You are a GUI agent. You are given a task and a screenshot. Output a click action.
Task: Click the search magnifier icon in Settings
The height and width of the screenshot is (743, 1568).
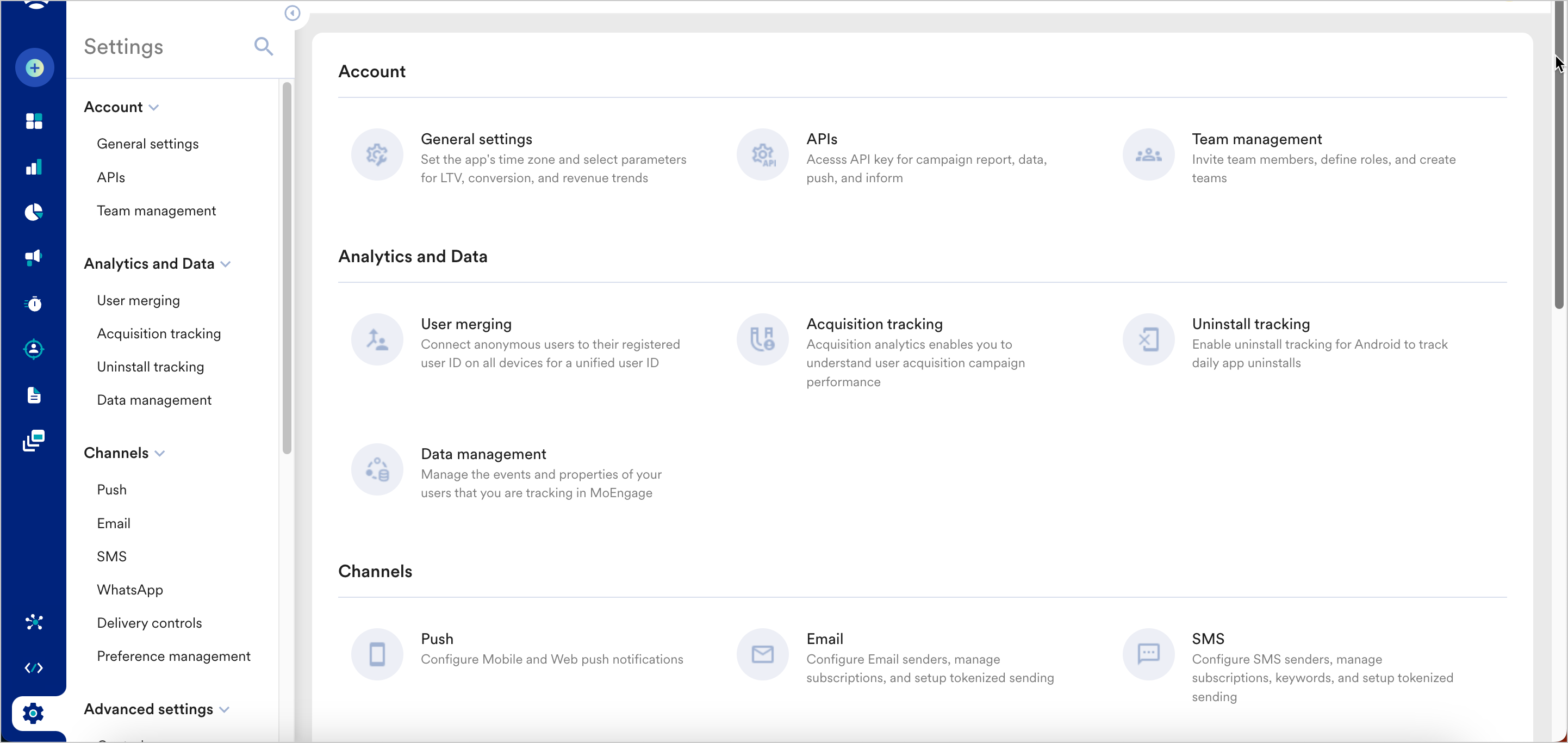tap(263, 46)
